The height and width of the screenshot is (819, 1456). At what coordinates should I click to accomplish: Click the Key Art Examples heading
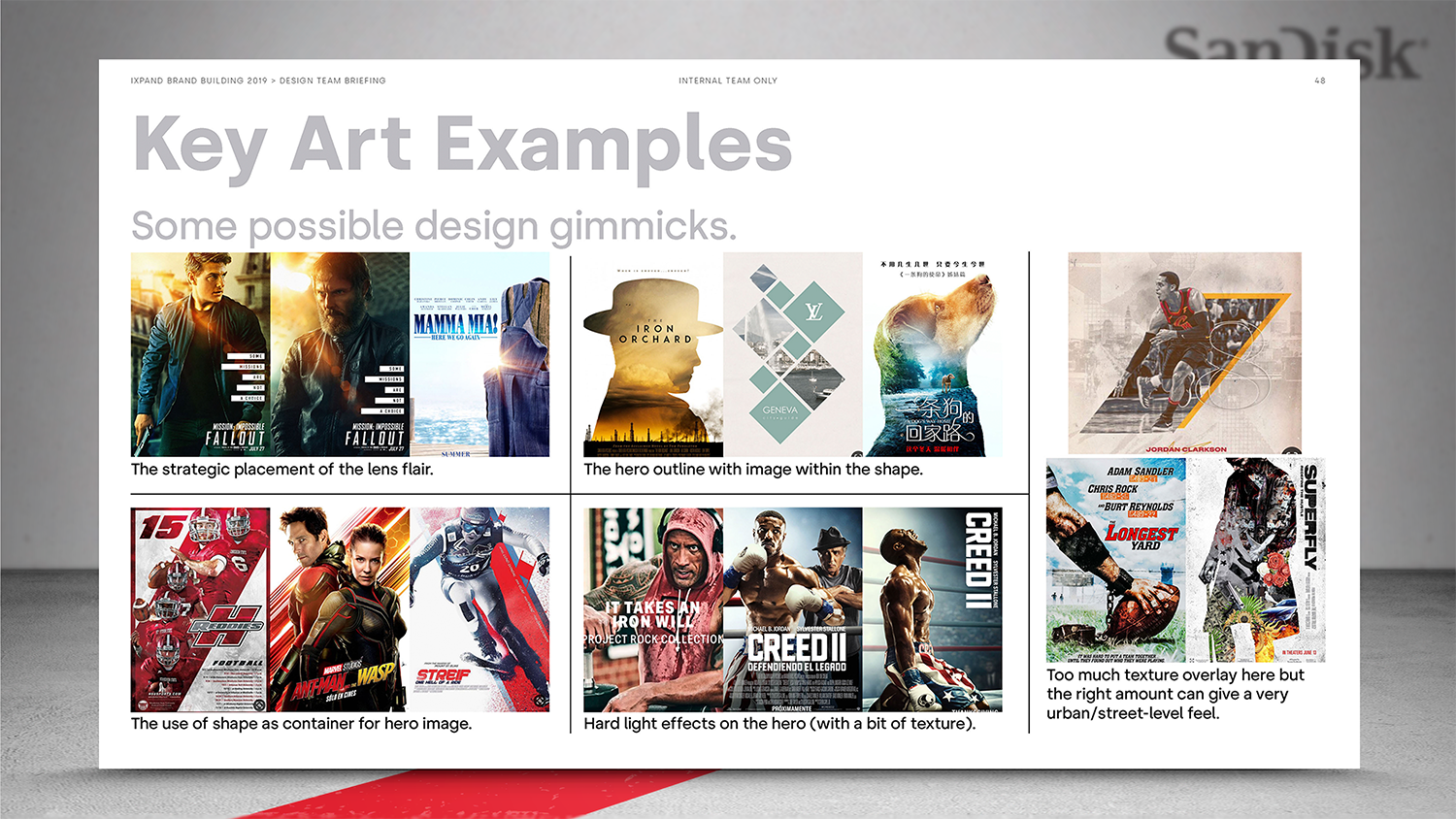[462, 146]
